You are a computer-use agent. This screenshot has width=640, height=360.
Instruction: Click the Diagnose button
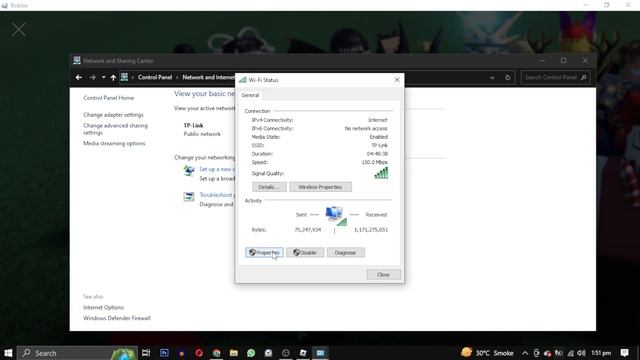[x=345, y=253]
